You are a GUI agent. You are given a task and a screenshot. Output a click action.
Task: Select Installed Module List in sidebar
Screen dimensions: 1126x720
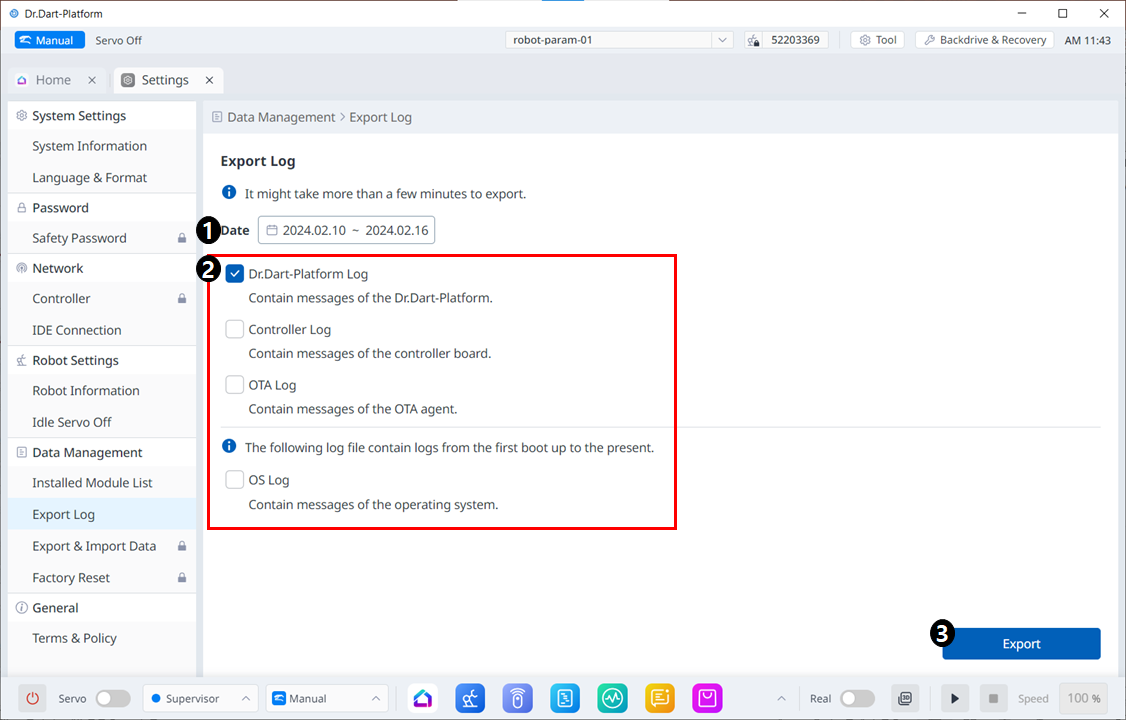tap(92, 483)
